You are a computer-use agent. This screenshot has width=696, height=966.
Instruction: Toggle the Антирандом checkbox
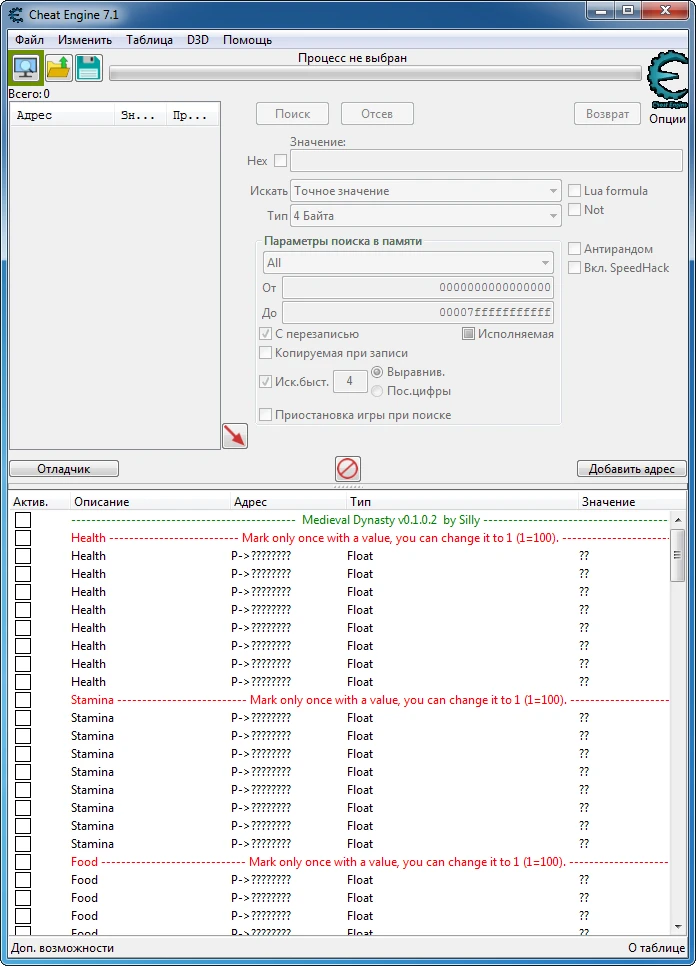coord(575,248)
